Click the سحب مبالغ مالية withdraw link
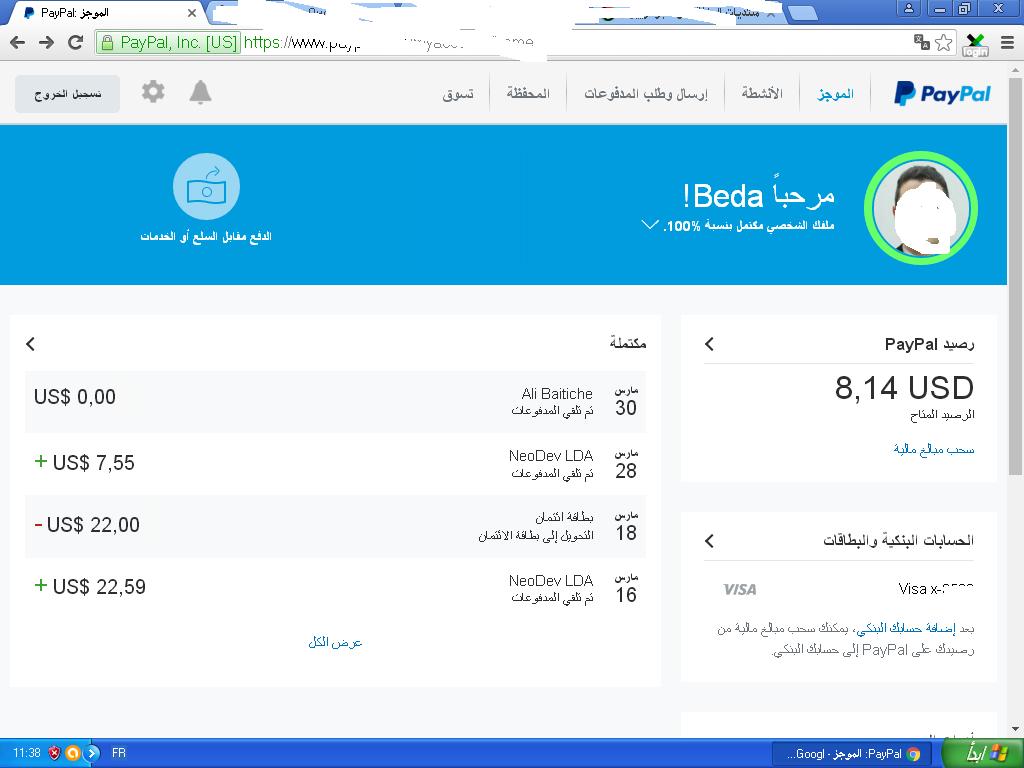Image resolution: width=1024 pixels, height=768 pixels. (x=934, y=449)
